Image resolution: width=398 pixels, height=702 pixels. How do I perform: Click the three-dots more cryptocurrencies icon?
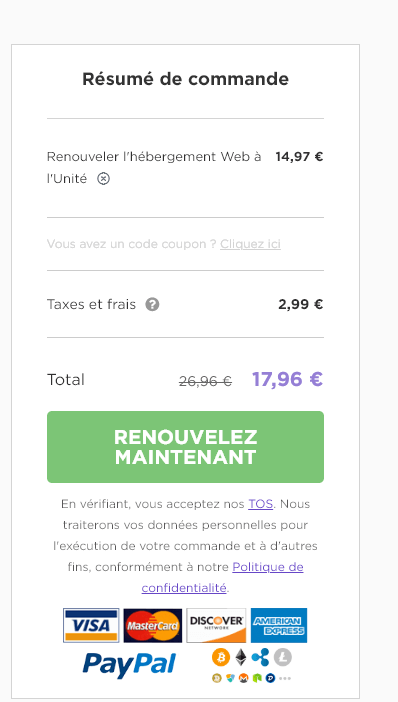point(285,678)
